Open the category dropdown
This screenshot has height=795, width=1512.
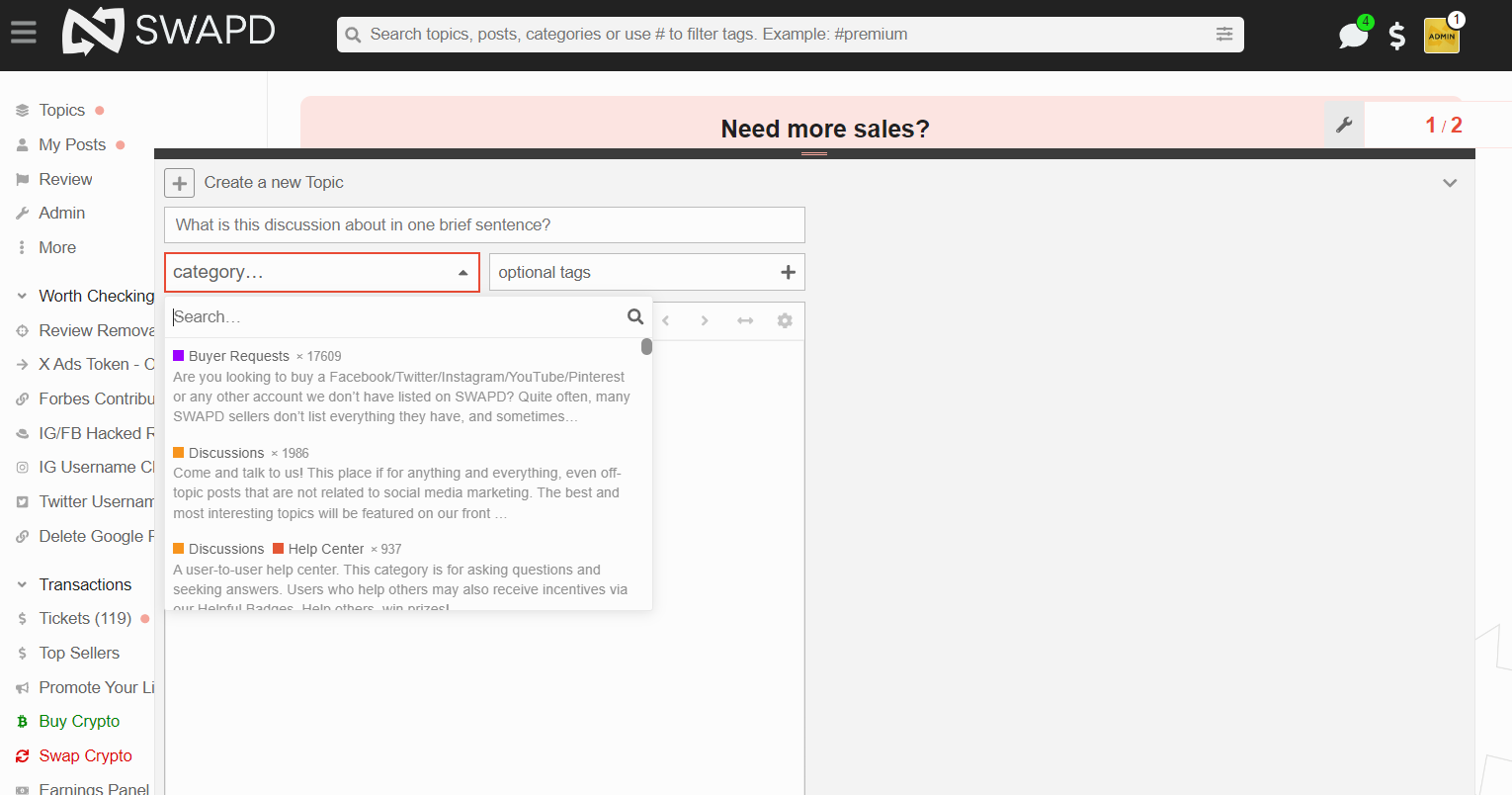[322, 272]
